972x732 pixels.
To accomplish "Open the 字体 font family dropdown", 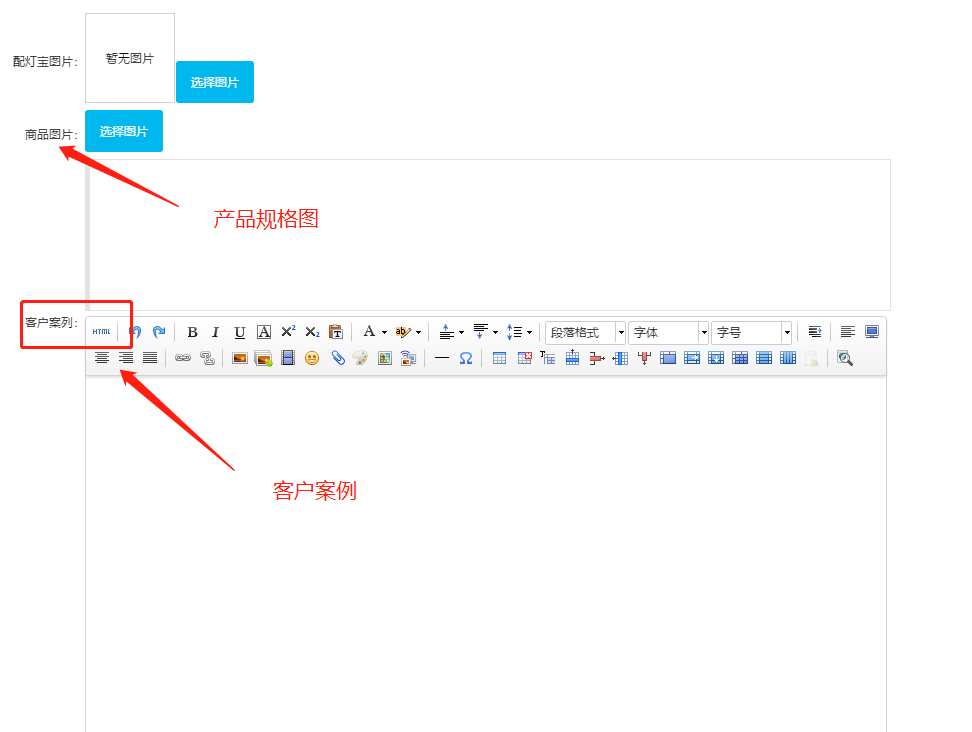I will click(668, 333).
